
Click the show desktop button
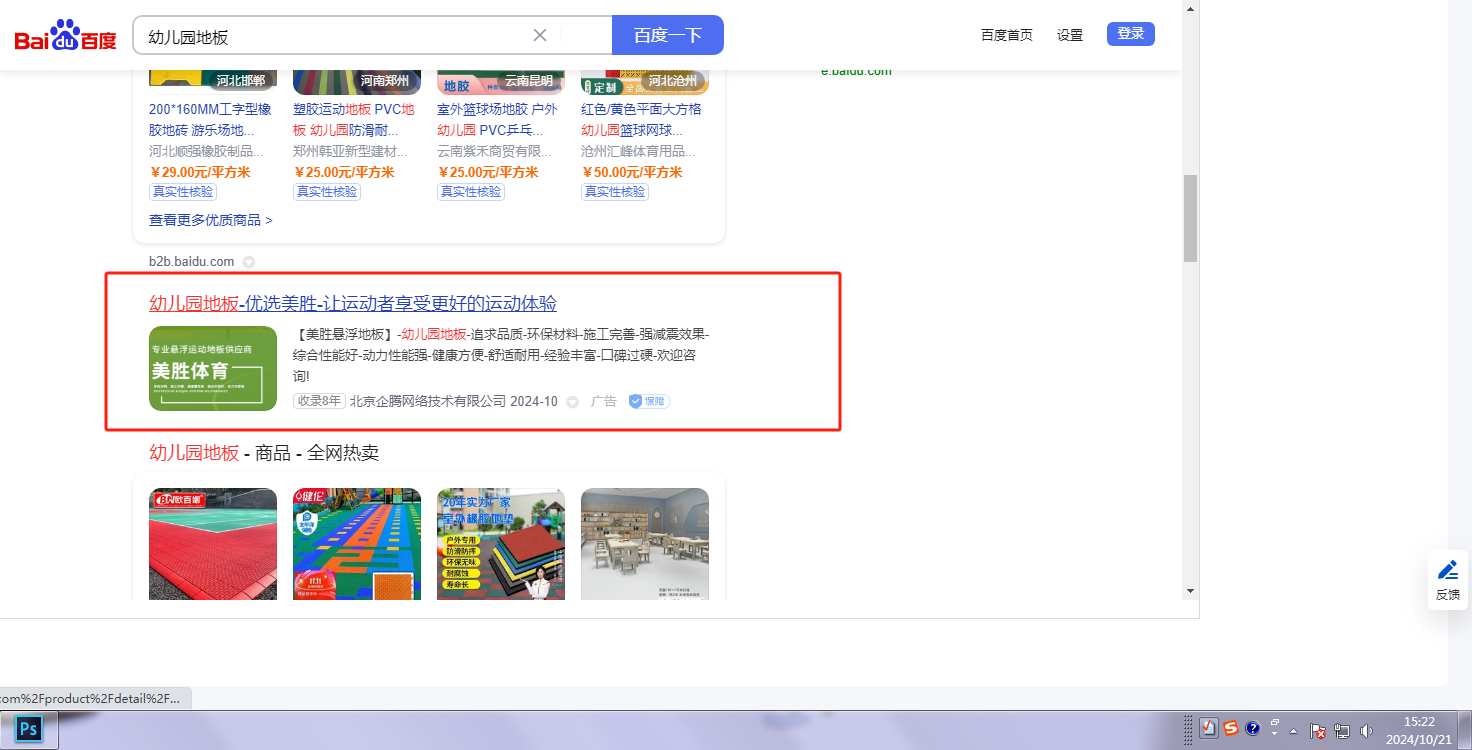tap(1464, 730)
